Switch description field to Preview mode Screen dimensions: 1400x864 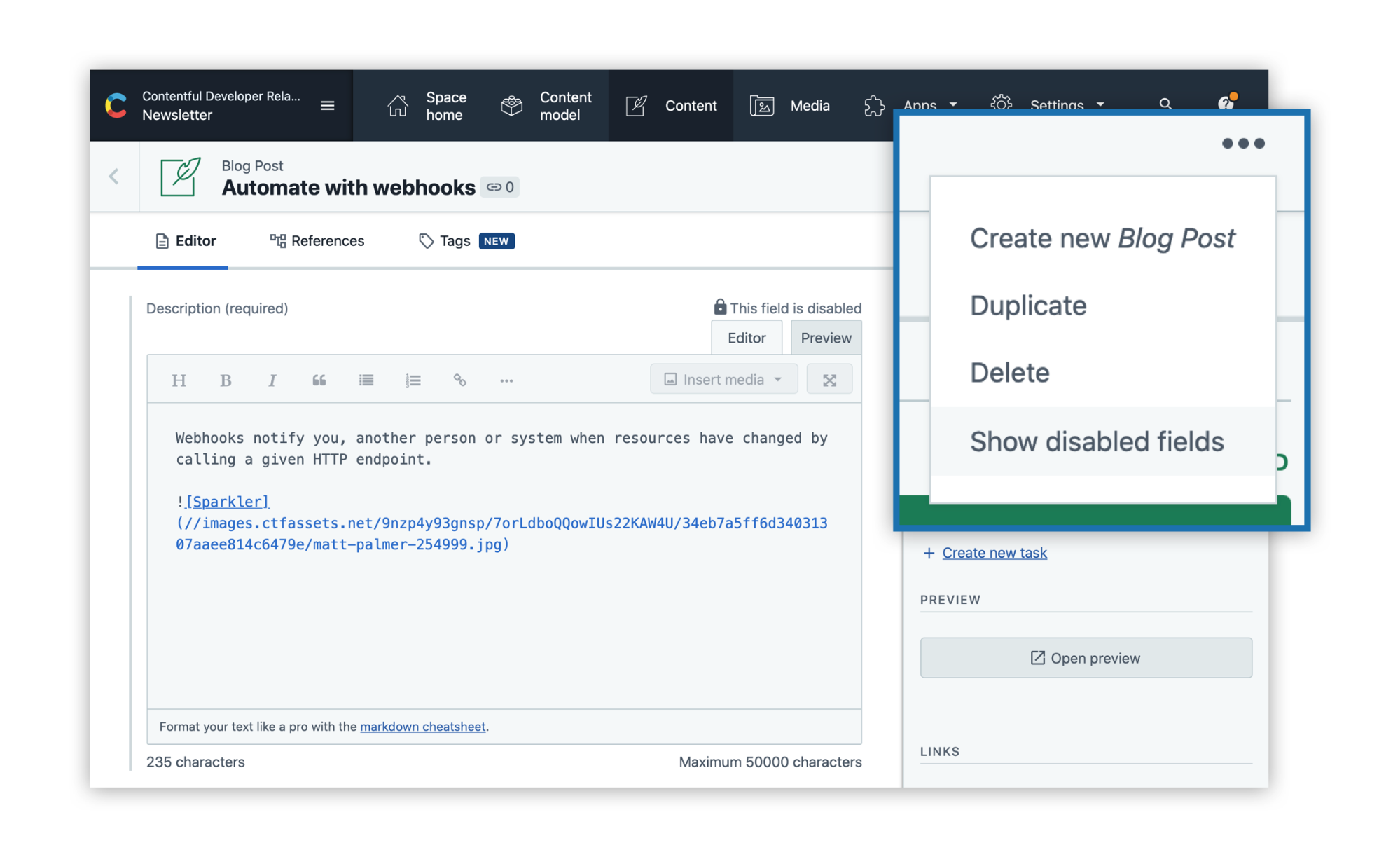826,338
